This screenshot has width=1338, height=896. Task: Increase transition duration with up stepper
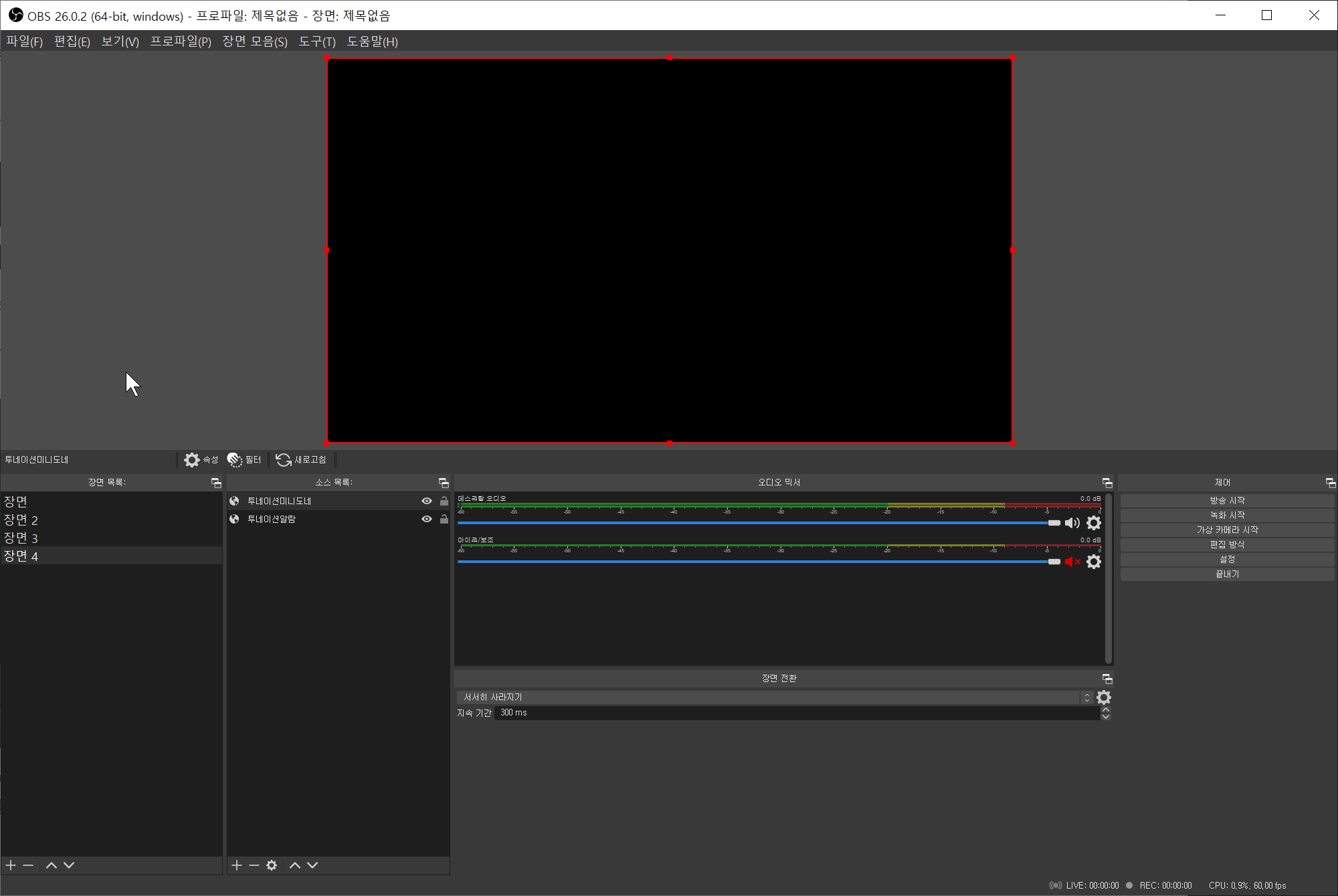click(x=1106, y=709)
